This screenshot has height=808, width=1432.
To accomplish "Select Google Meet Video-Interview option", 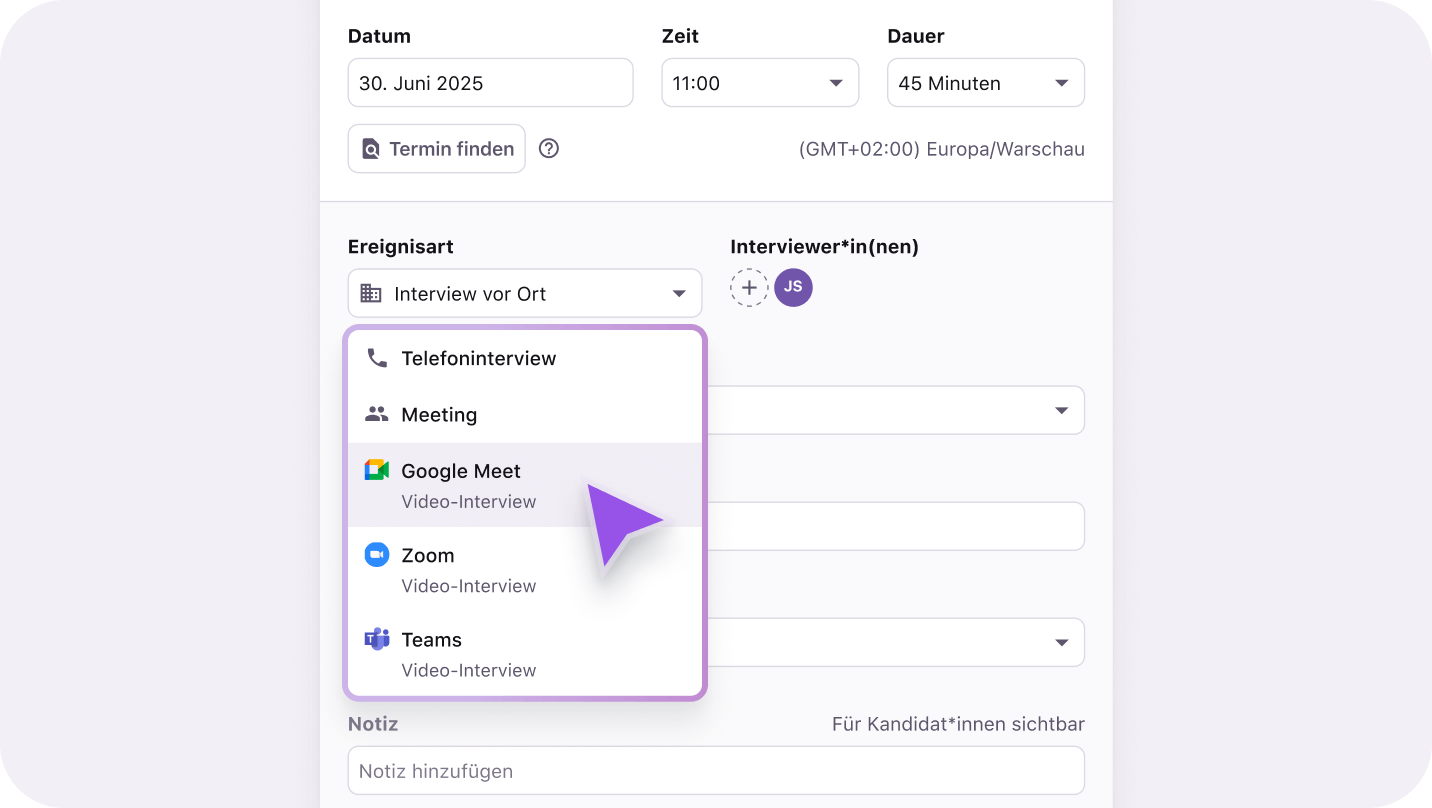I will click(x=470, y=485).
